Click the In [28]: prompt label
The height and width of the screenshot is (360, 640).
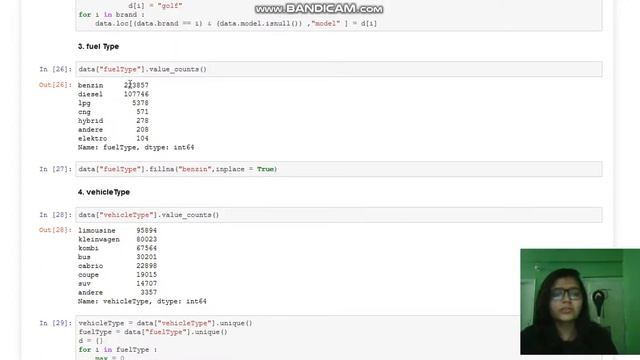[x=55, y=215]
